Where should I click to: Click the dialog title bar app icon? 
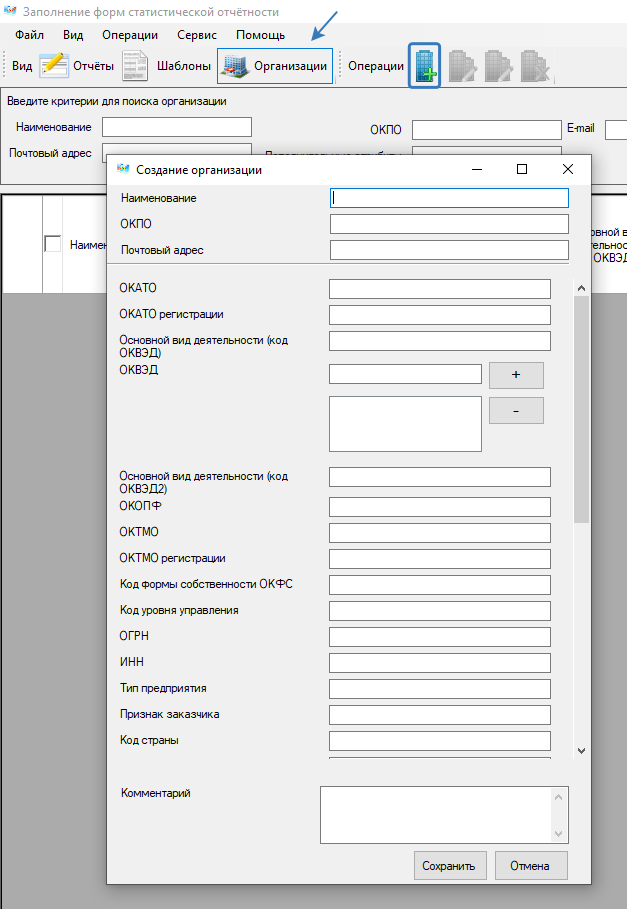coord(124,169)
